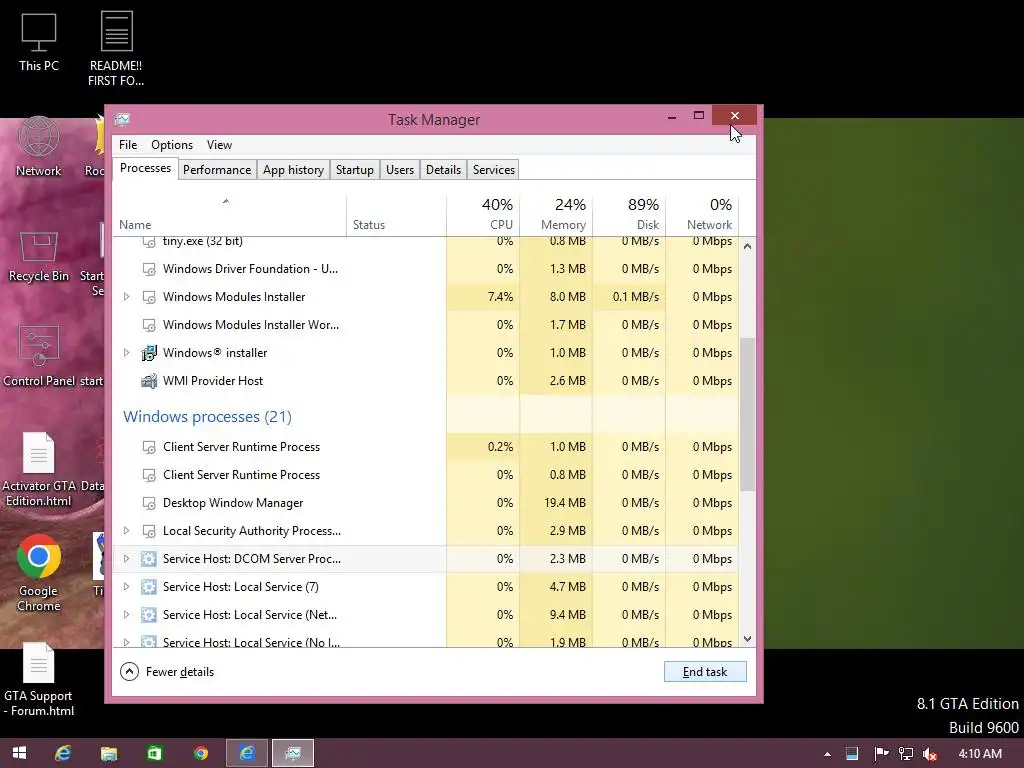This screenshot has height=768, width=1024.
Task: Select Desktop Window Manager icon
Action: [x=149, y=504]
